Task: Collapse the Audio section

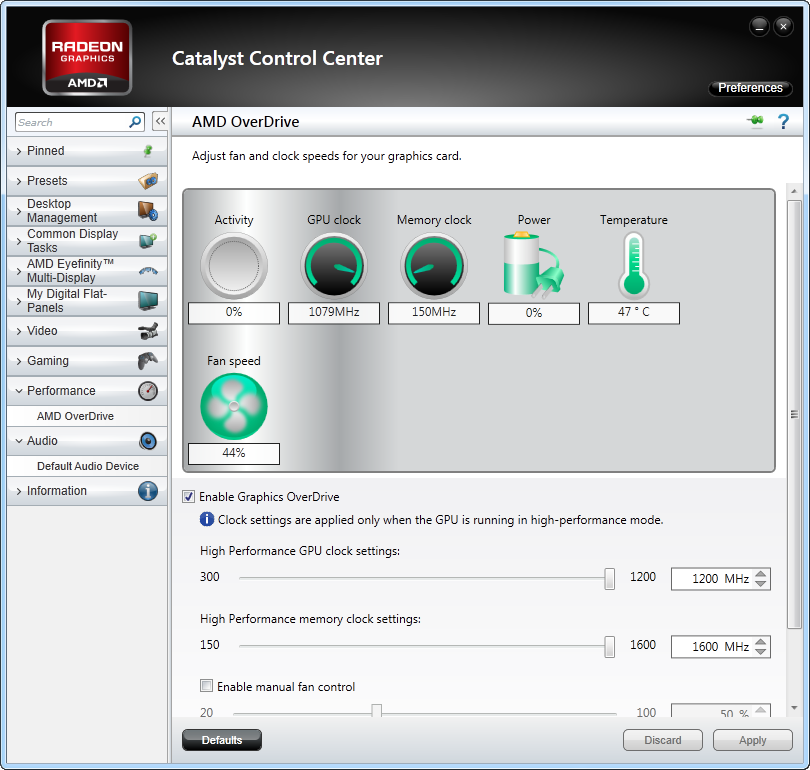Action: tap(87, 441)
